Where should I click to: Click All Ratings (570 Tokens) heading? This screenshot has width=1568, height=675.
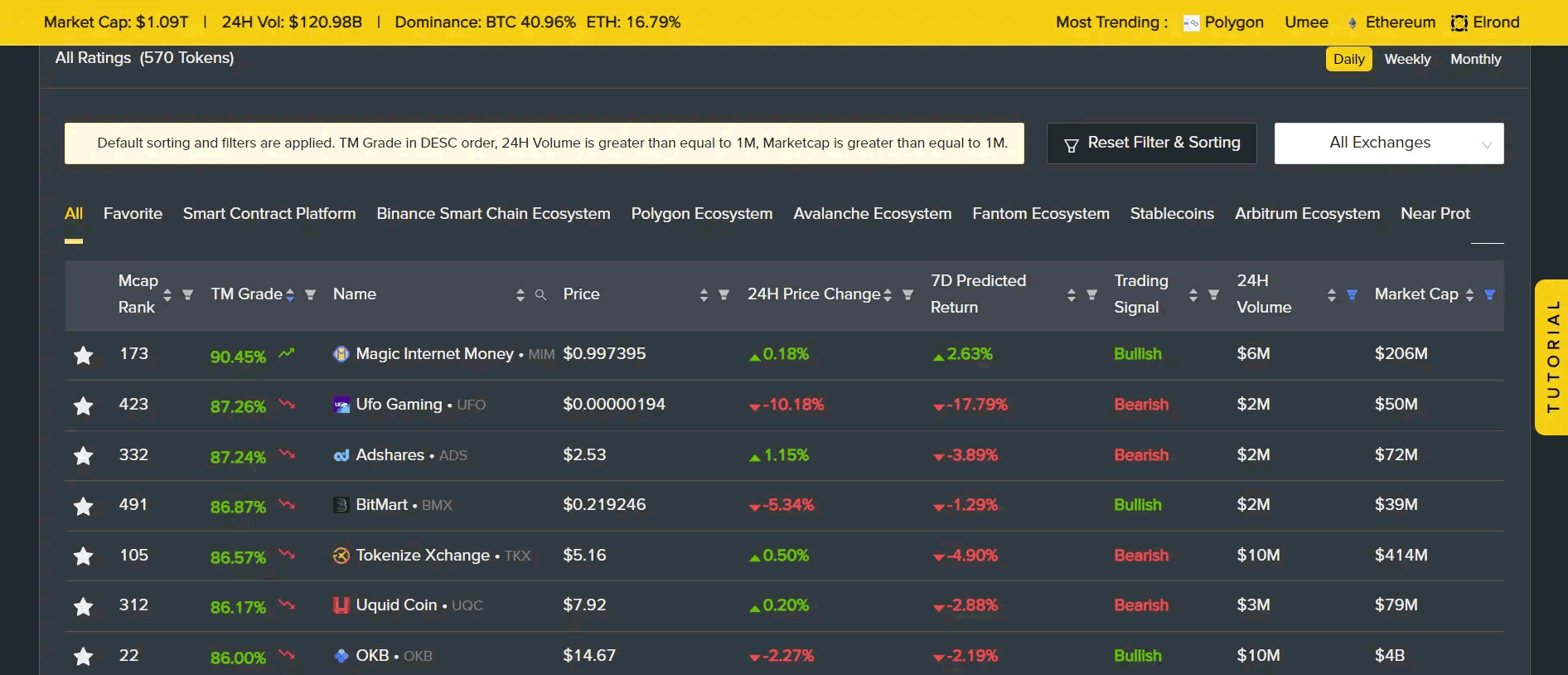coord(144,58)
